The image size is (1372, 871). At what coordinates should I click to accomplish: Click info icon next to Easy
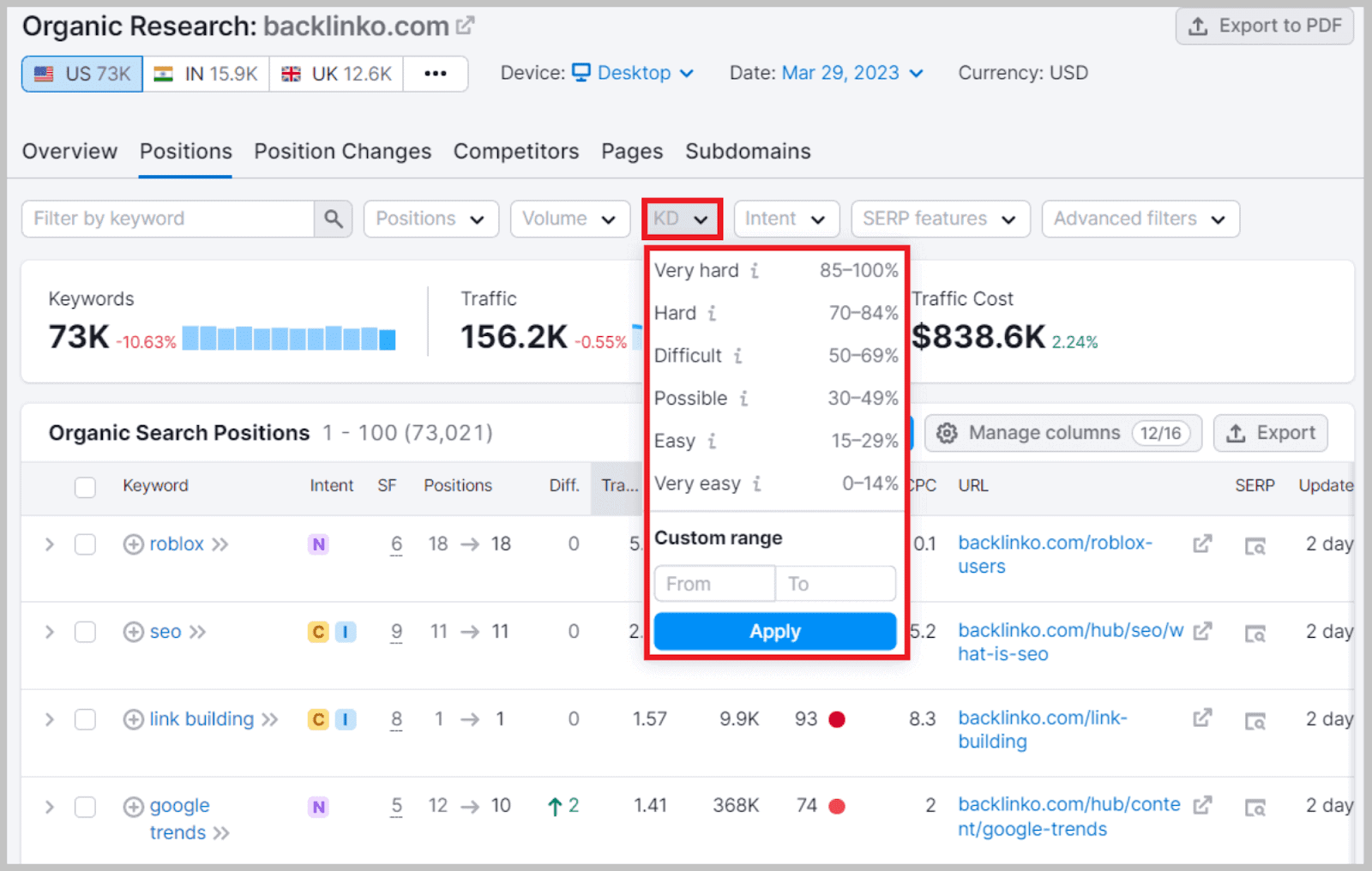click(712, 442)
